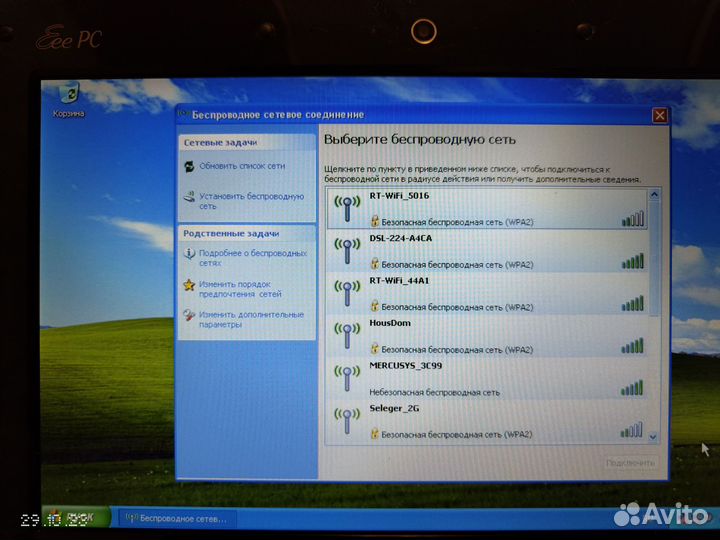
Task: Click the lock icon under Seleger_2G
Action: 375,433
